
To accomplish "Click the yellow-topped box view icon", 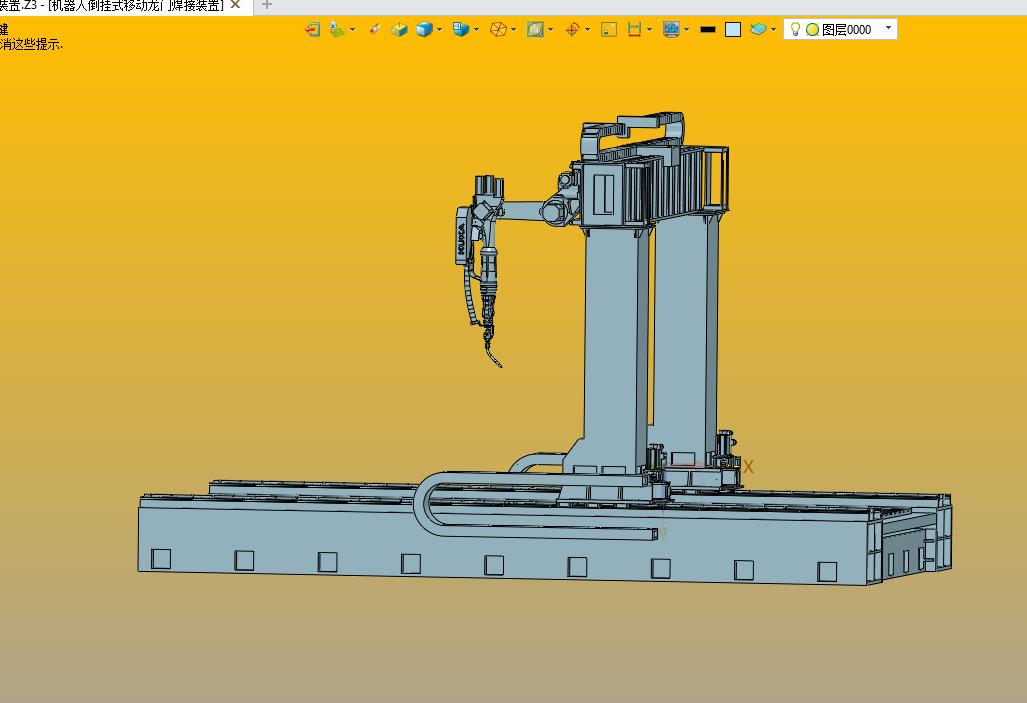I will tap(400, 29).
